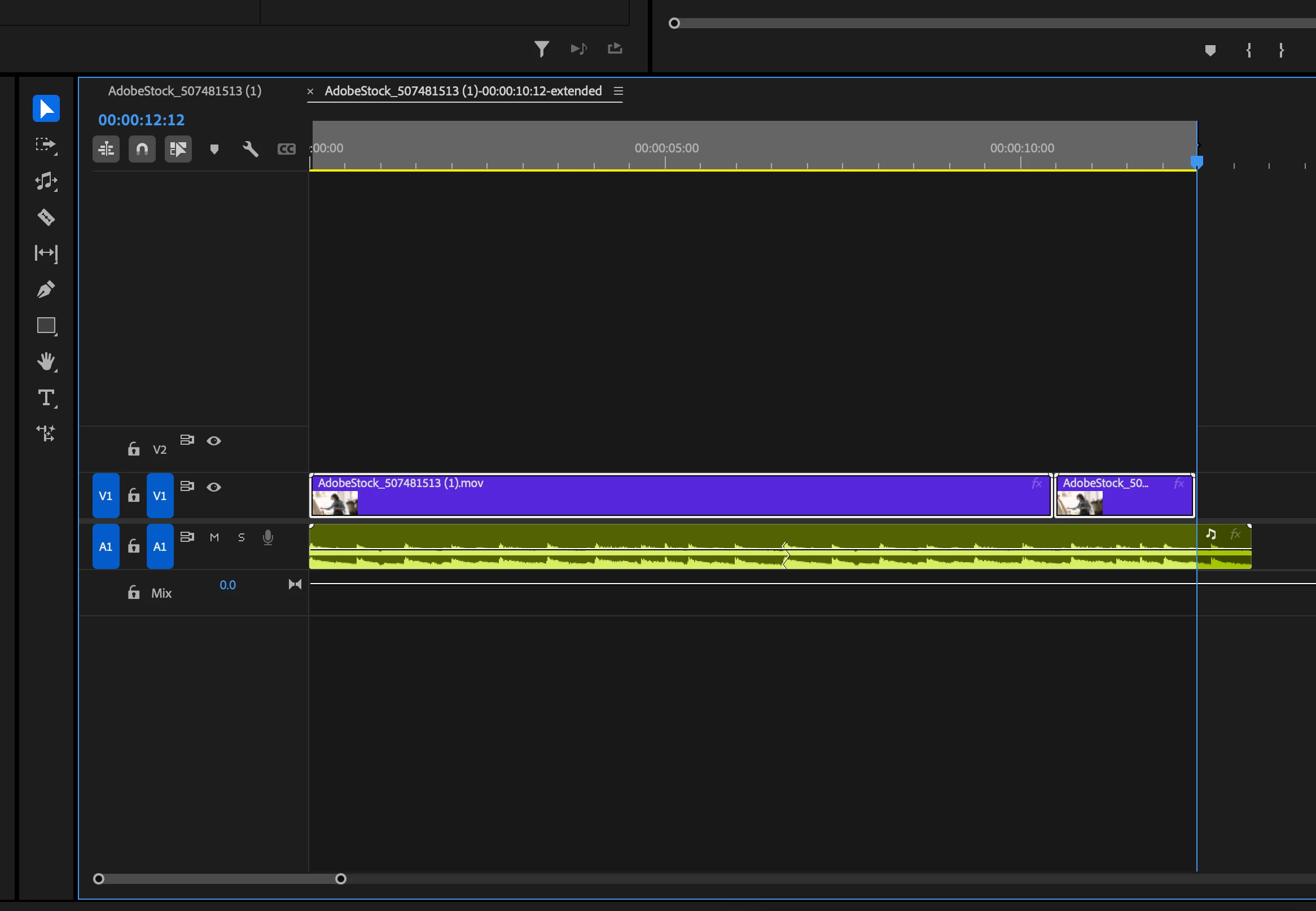Toggle Snap in Timeline magnet
1316x911 pixels.
coord(142,149)
